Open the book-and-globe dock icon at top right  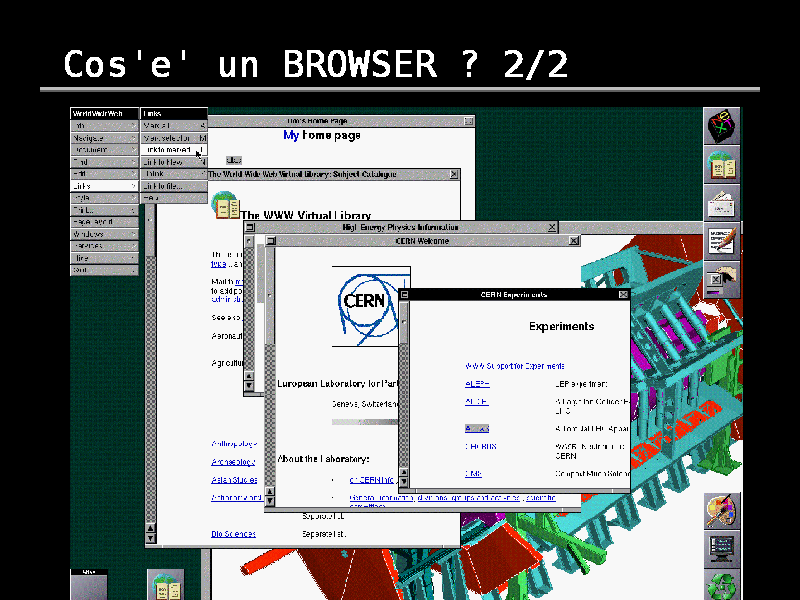point(723,165)
